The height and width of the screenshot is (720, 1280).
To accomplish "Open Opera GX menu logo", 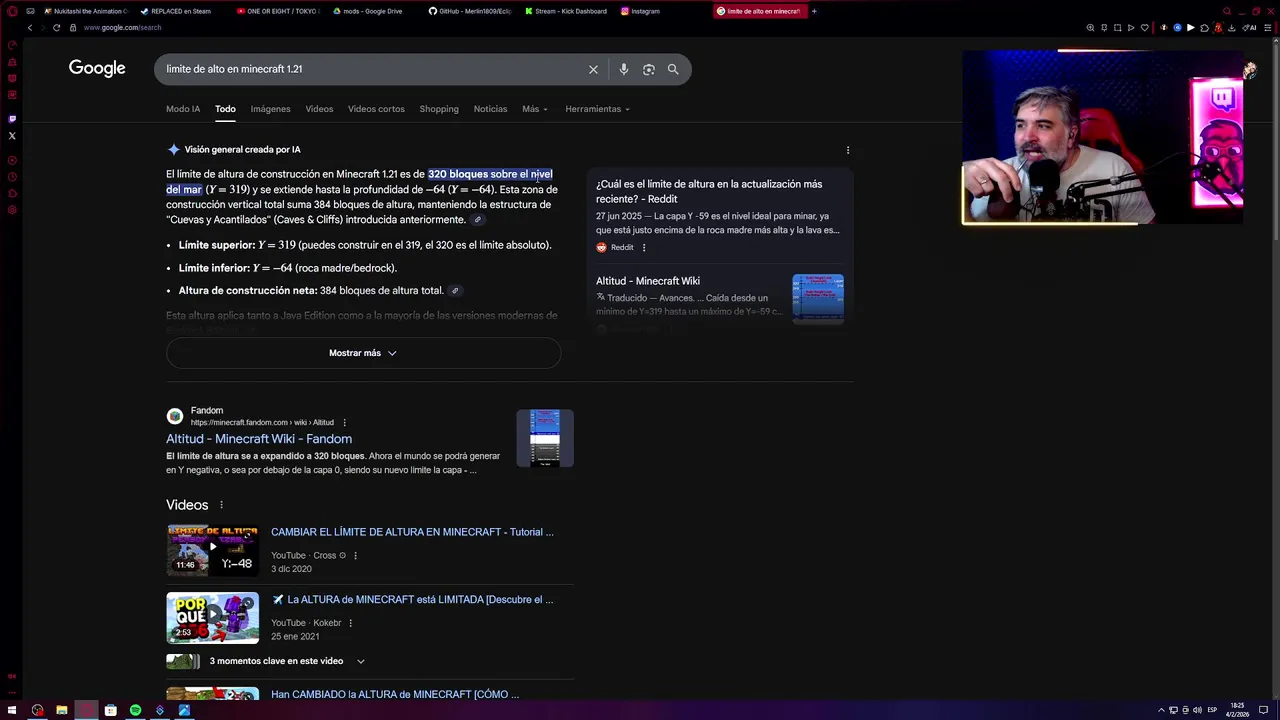I will tap(12, 11).
